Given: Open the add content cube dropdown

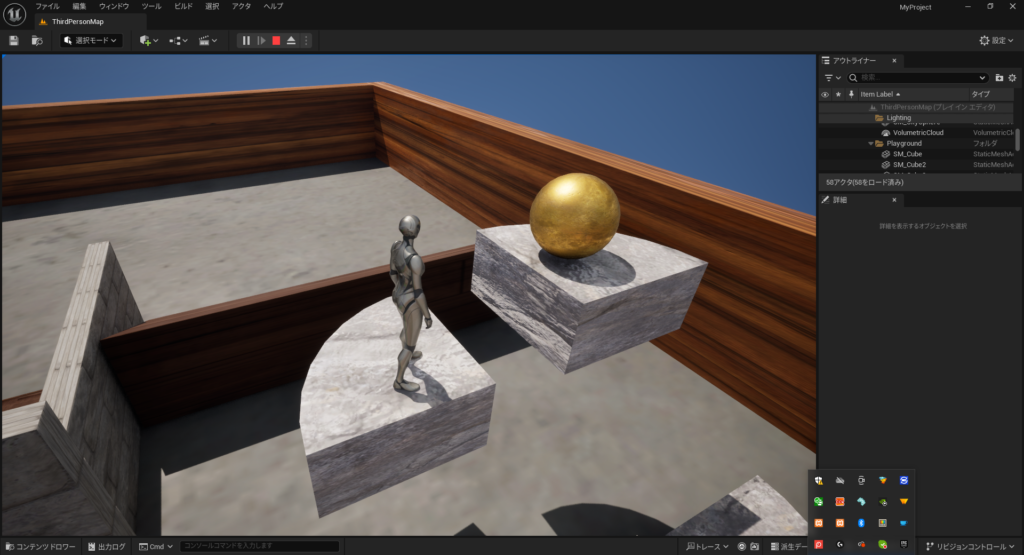Looking at the screenshot, I should click(149, 41).
